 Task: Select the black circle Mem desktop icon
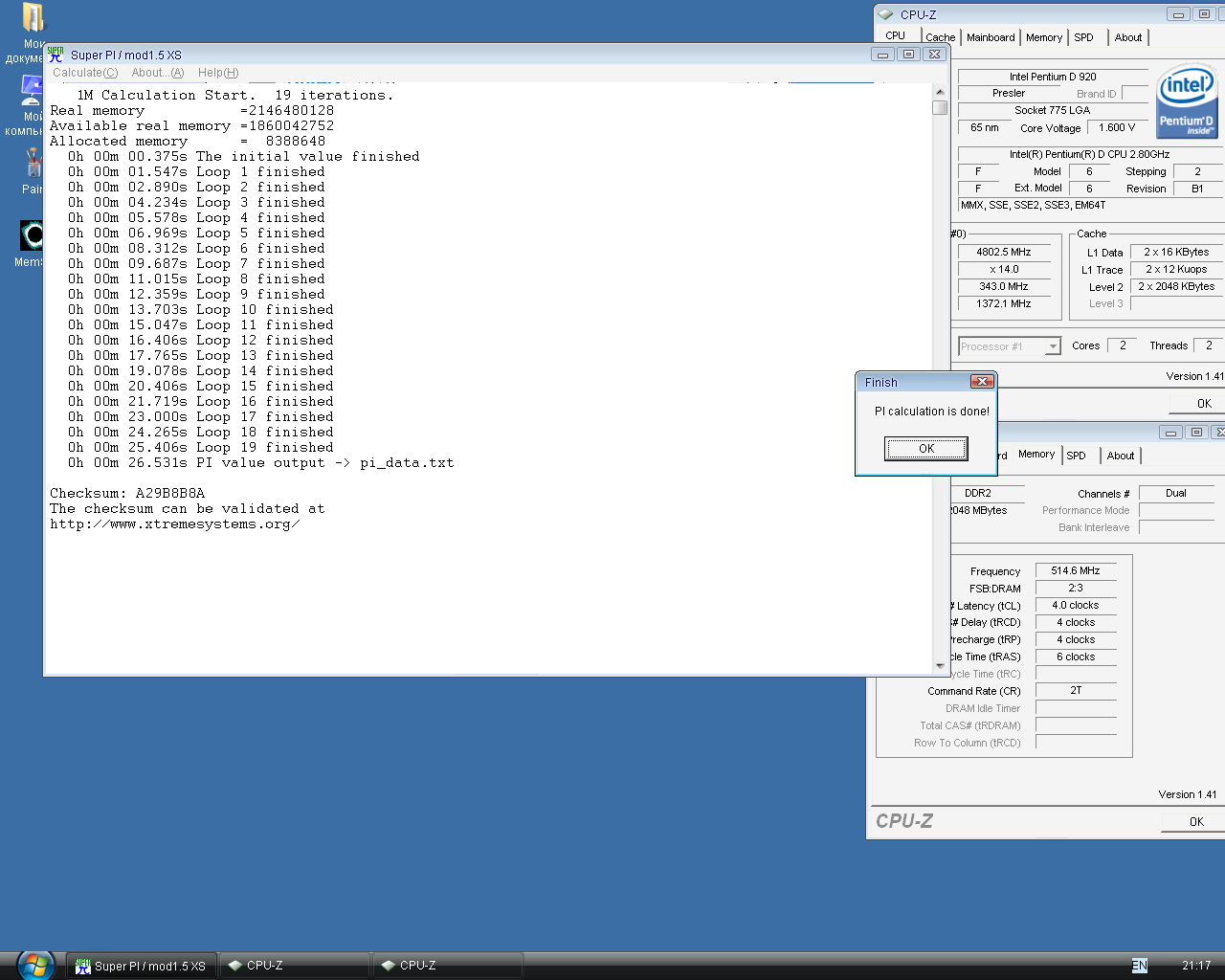tap(32, 235)
